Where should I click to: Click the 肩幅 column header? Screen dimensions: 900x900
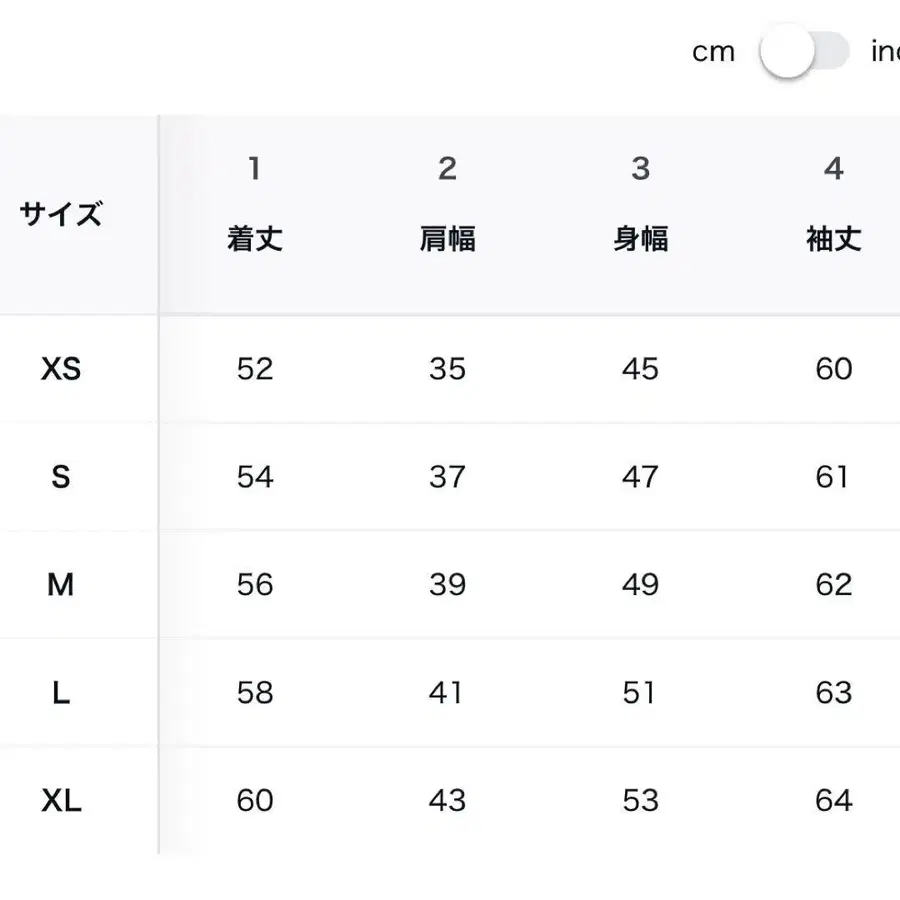point(447,238)
